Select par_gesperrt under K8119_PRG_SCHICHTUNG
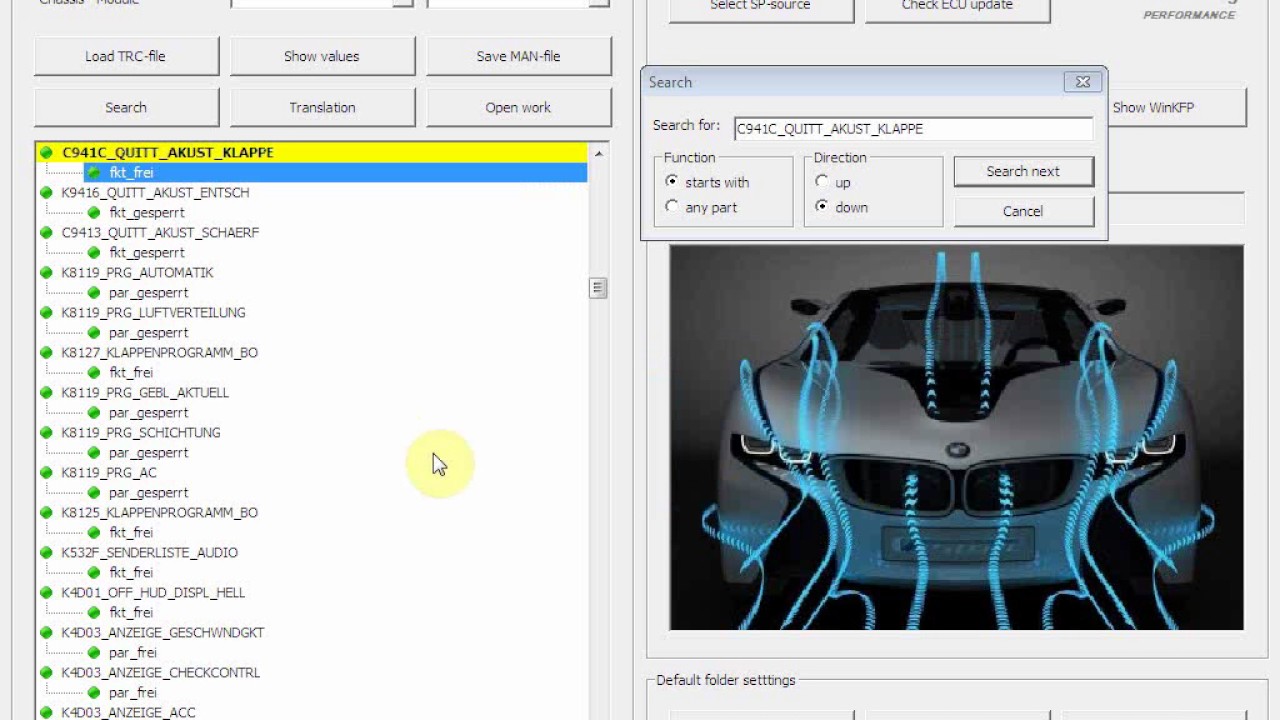This screenshot has width=1280, height=720. tap(148, 453)
